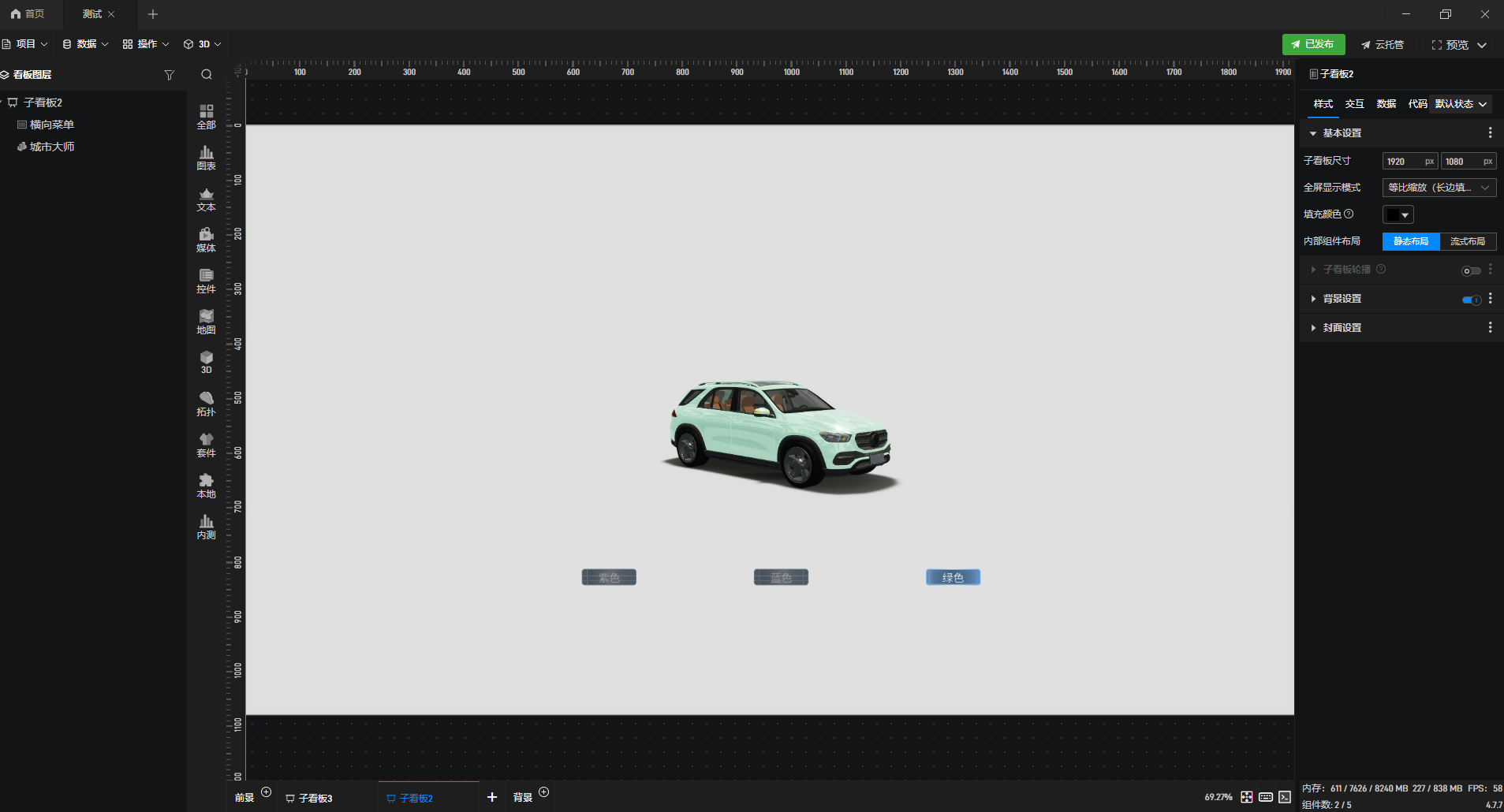
Task: Collapse the 子看板2 layer tree node
Action: coord(2,102)
